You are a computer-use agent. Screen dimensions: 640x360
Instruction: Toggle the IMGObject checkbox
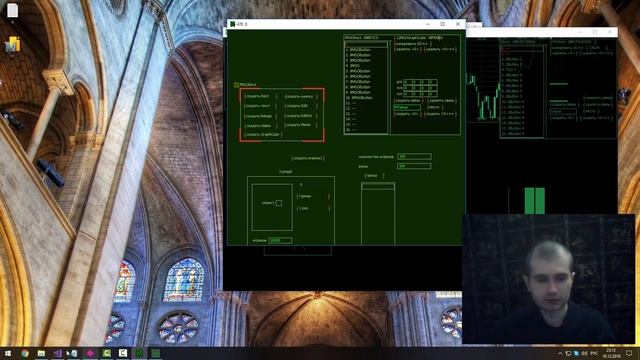click(236, 85)
